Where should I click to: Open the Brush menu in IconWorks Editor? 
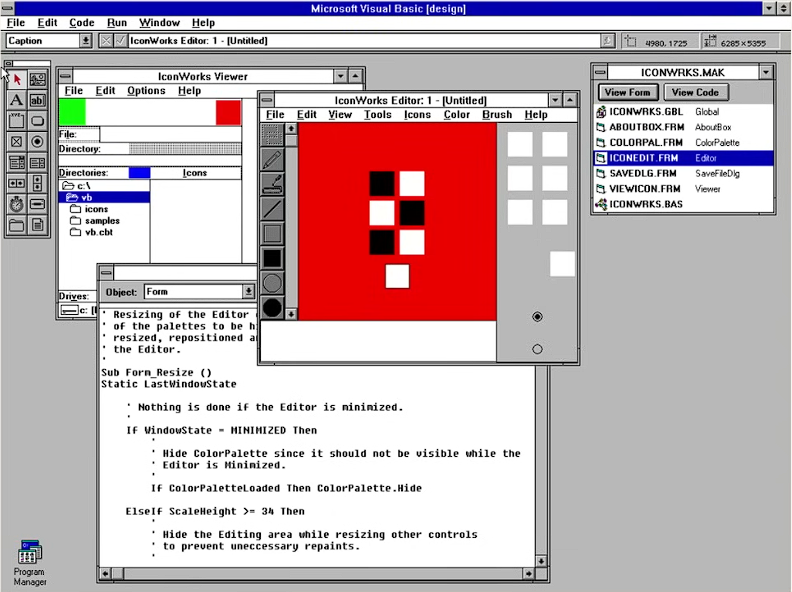(x=497, y=115)
